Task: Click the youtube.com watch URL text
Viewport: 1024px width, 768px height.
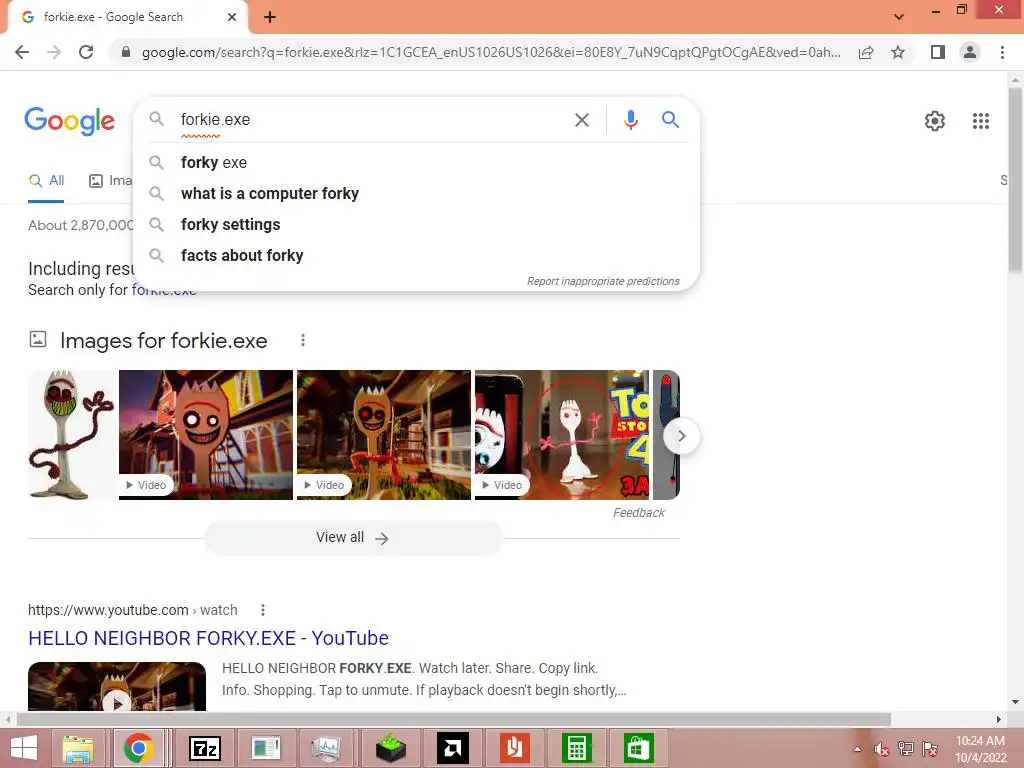Action: click(133, 610)
